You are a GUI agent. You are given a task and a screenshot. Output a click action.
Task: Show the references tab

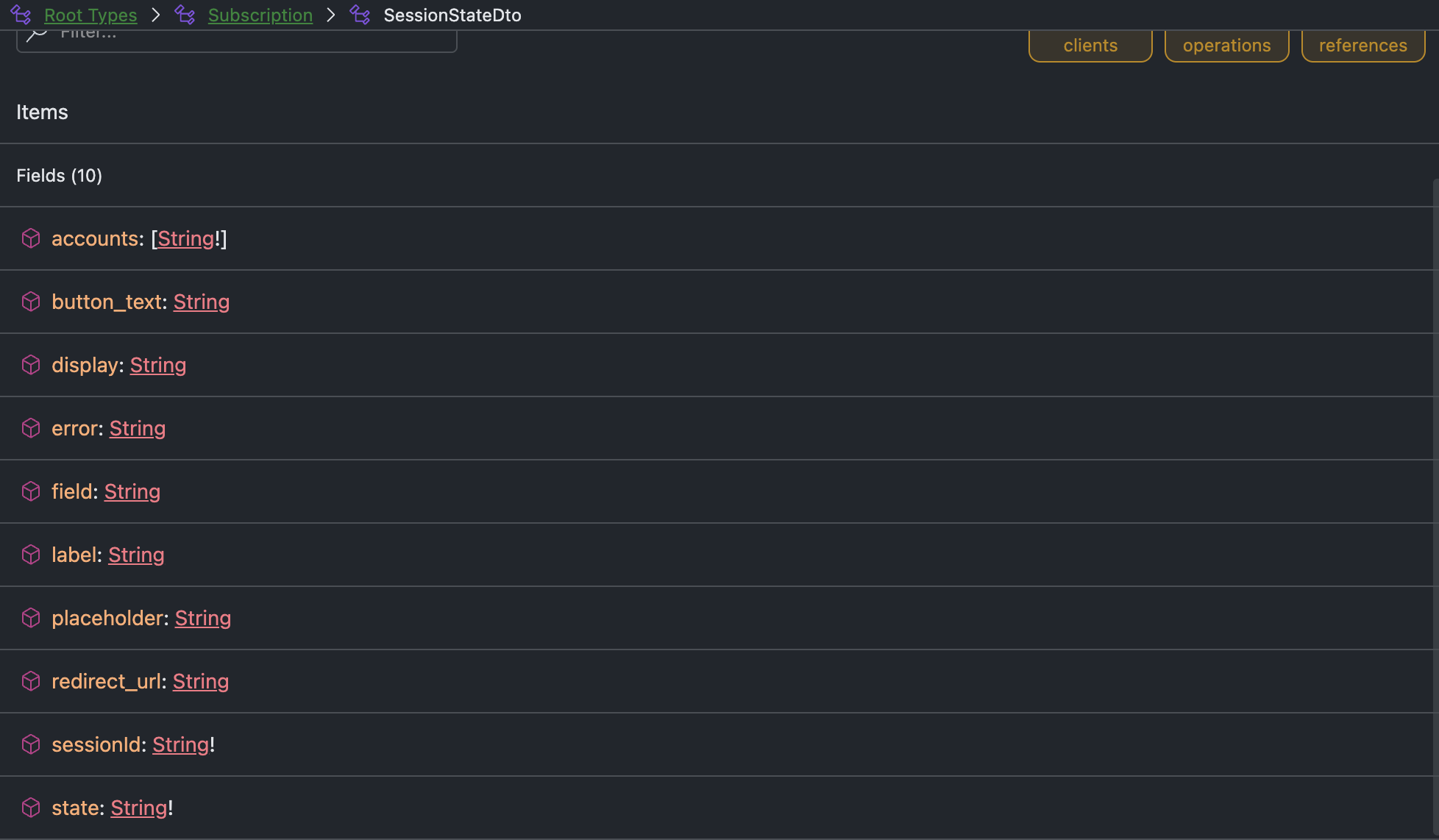[1362, 46]
